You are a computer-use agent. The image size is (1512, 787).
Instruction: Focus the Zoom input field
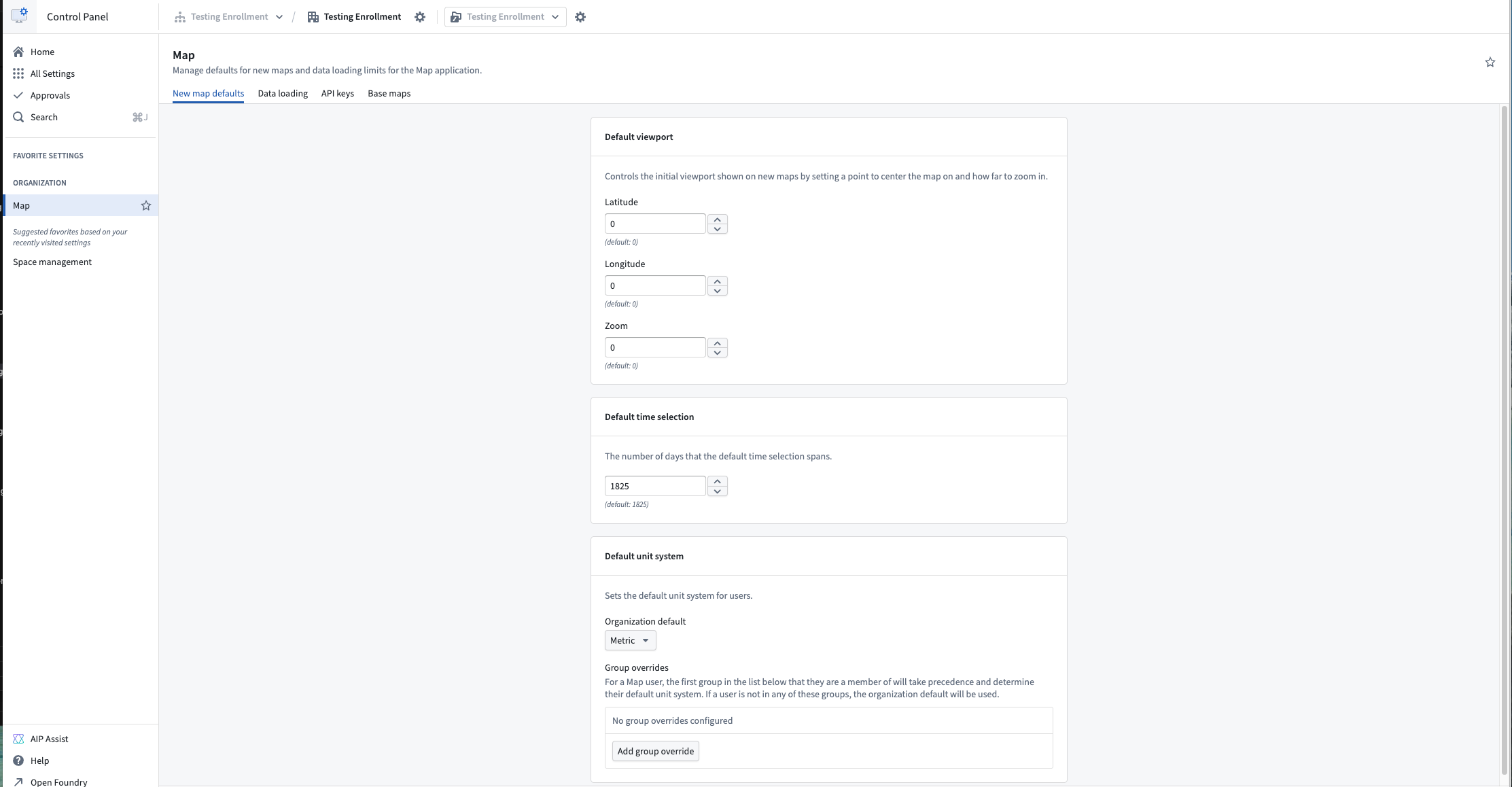[x=655, y=347]
